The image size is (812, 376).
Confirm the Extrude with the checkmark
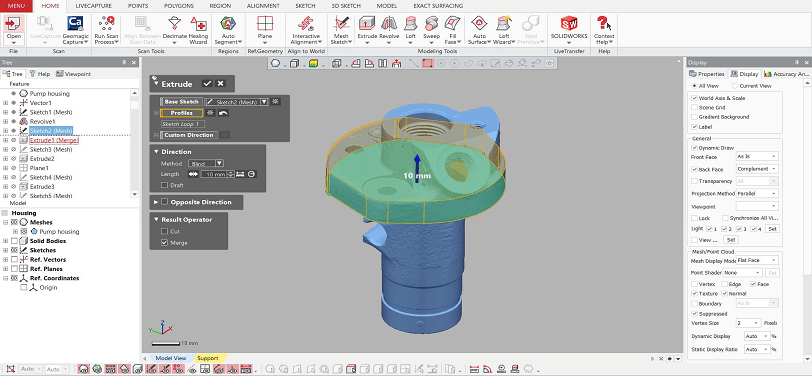[207, 83]
